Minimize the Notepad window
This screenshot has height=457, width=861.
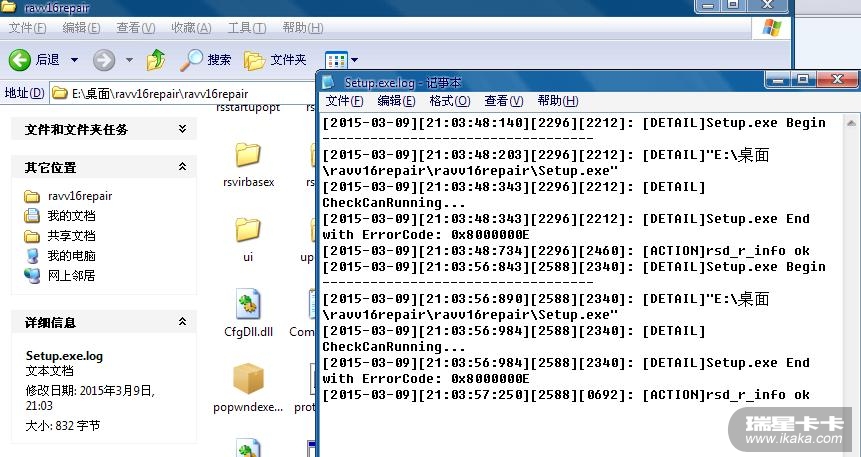coord(778,80)
